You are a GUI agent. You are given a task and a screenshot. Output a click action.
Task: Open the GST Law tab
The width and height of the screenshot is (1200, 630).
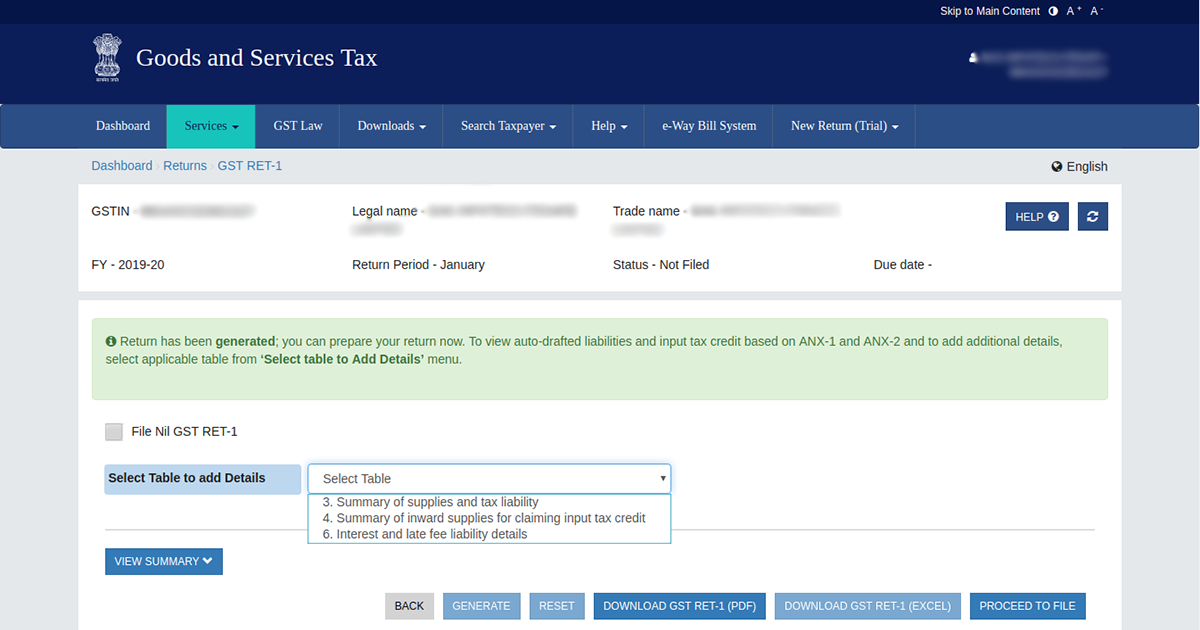pyautogui.click(x=298, y=126)
